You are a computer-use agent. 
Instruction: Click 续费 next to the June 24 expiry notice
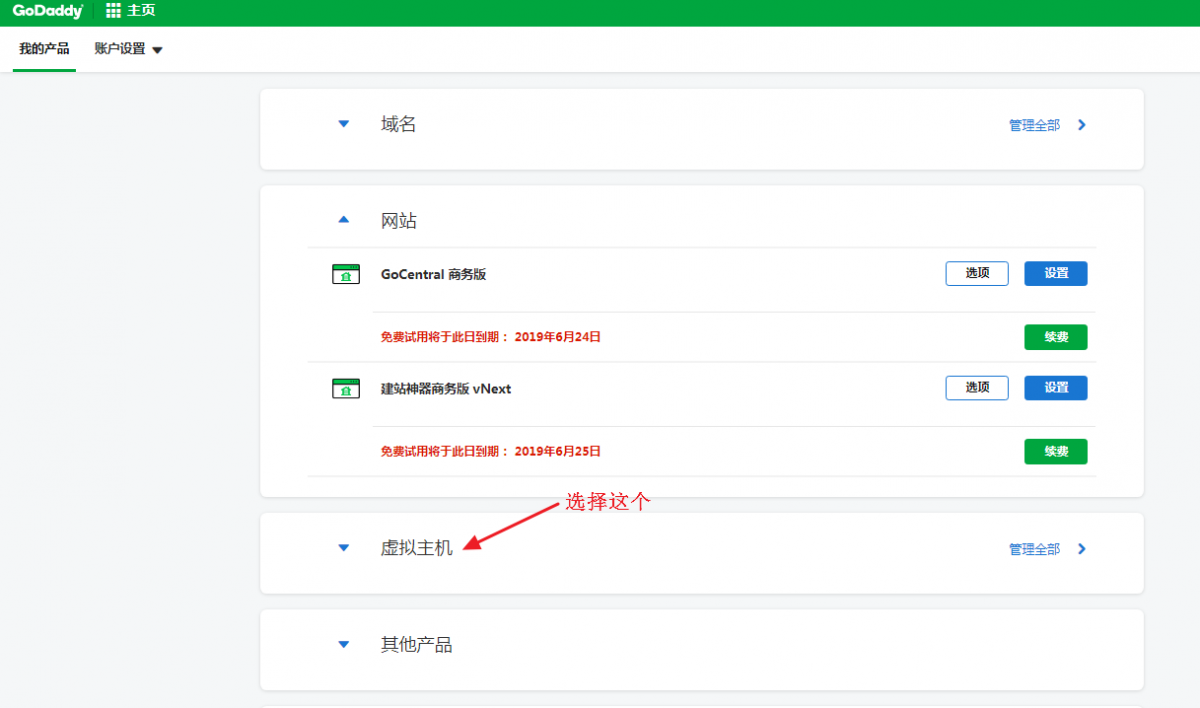pyautogui.click(x=1055, y=337)
